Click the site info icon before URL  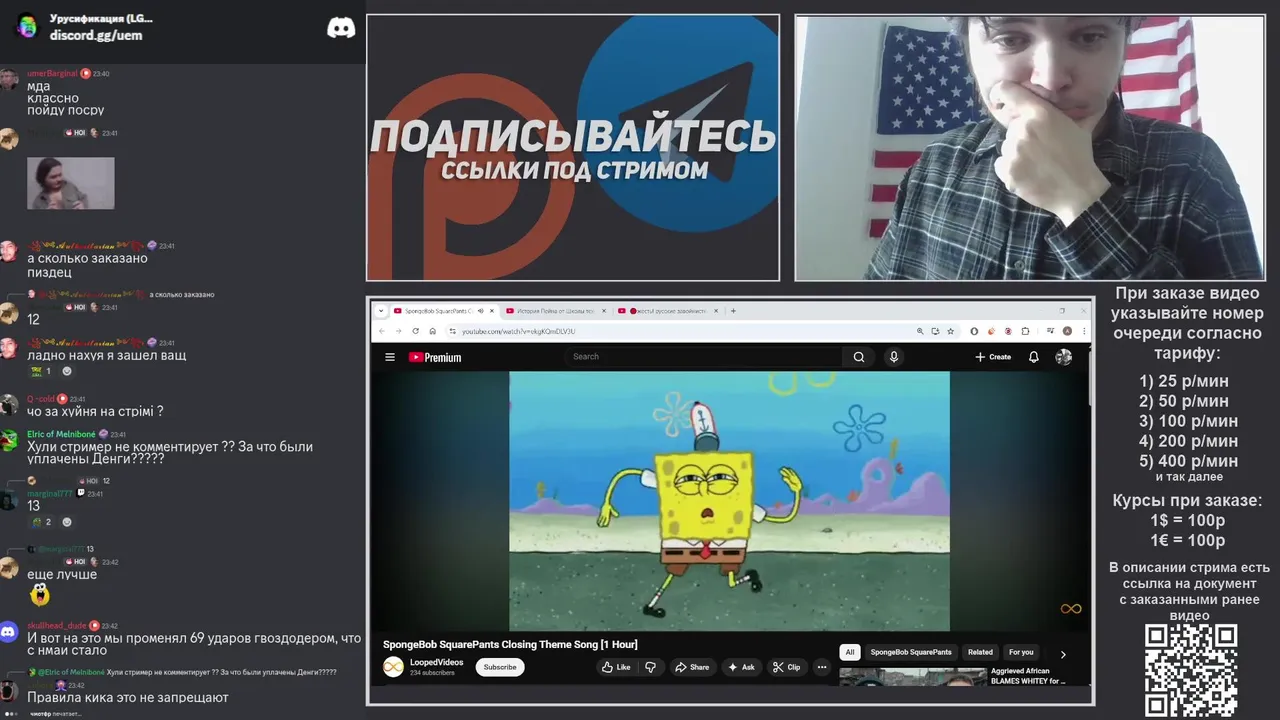(x=452, y=331)
